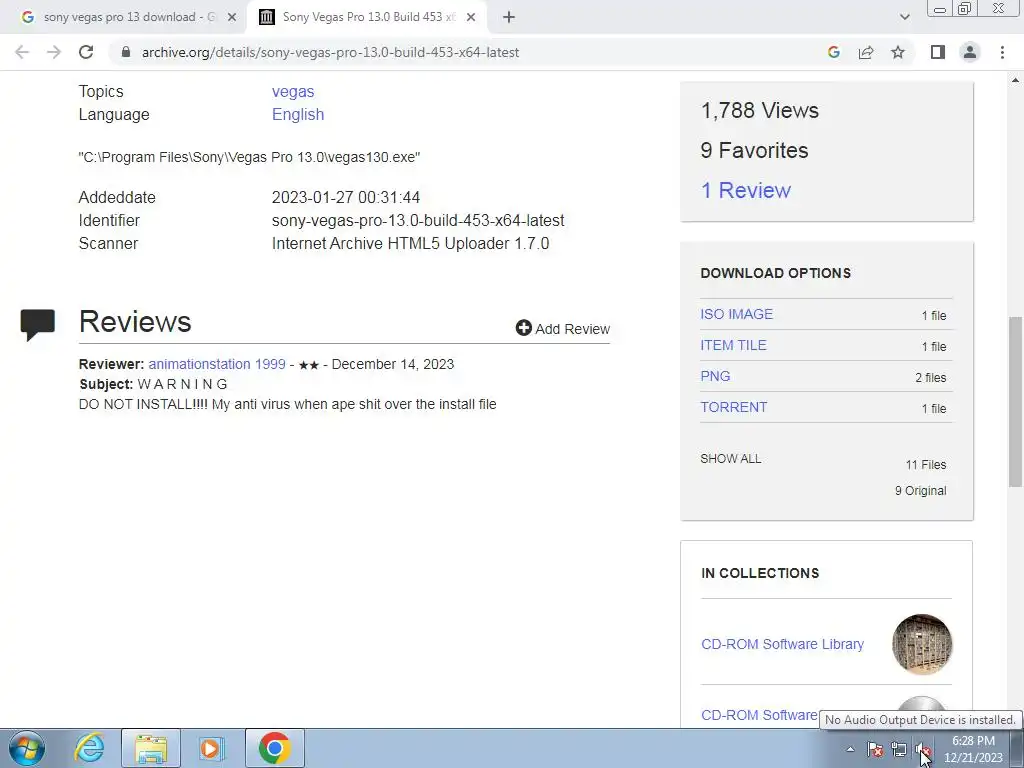Open Windows Explorer from taskbar
Image resolution: width=1024 pixels, height=768 pixels.
pos(151,748)
